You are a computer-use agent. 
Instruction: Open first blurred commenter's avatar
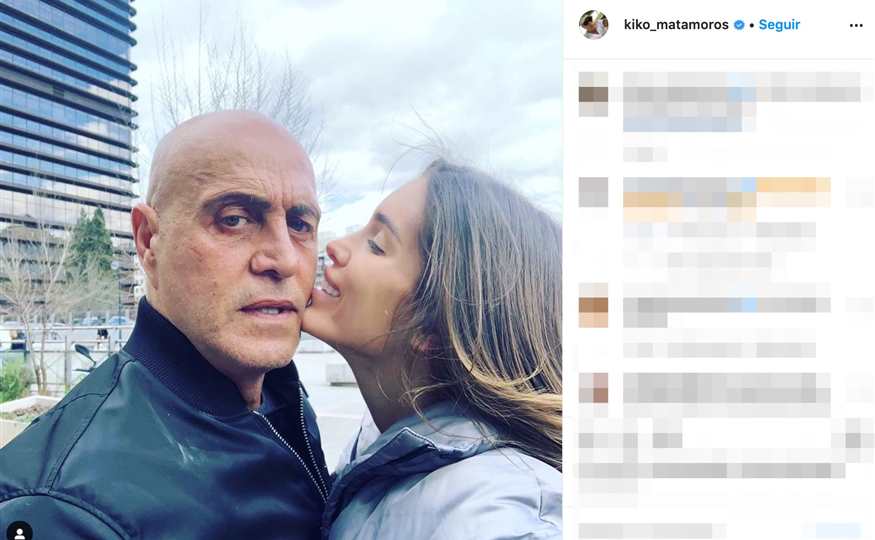point(593,94)
